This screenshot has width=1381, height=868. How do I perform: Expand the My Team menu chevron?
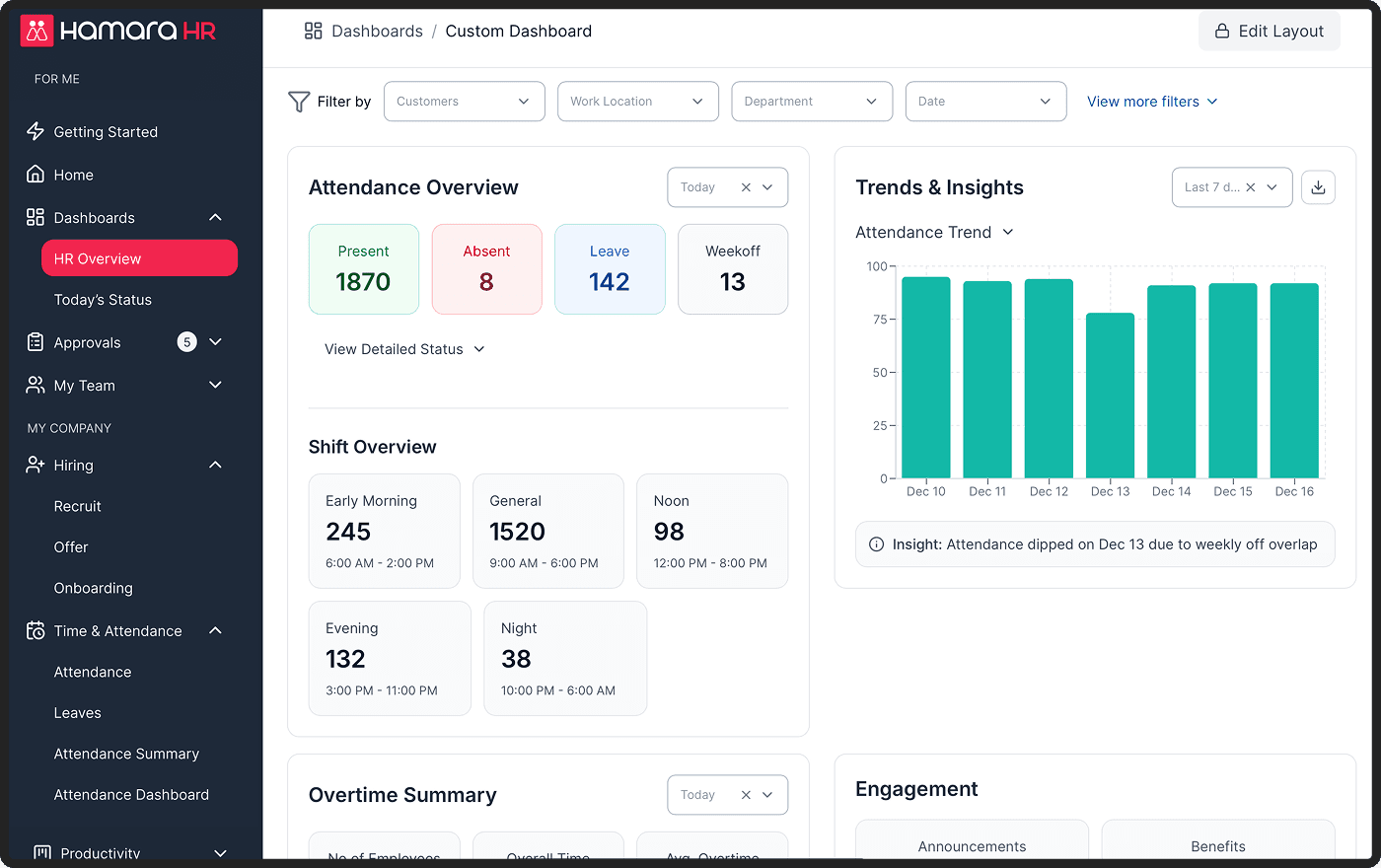pos(216,385)
